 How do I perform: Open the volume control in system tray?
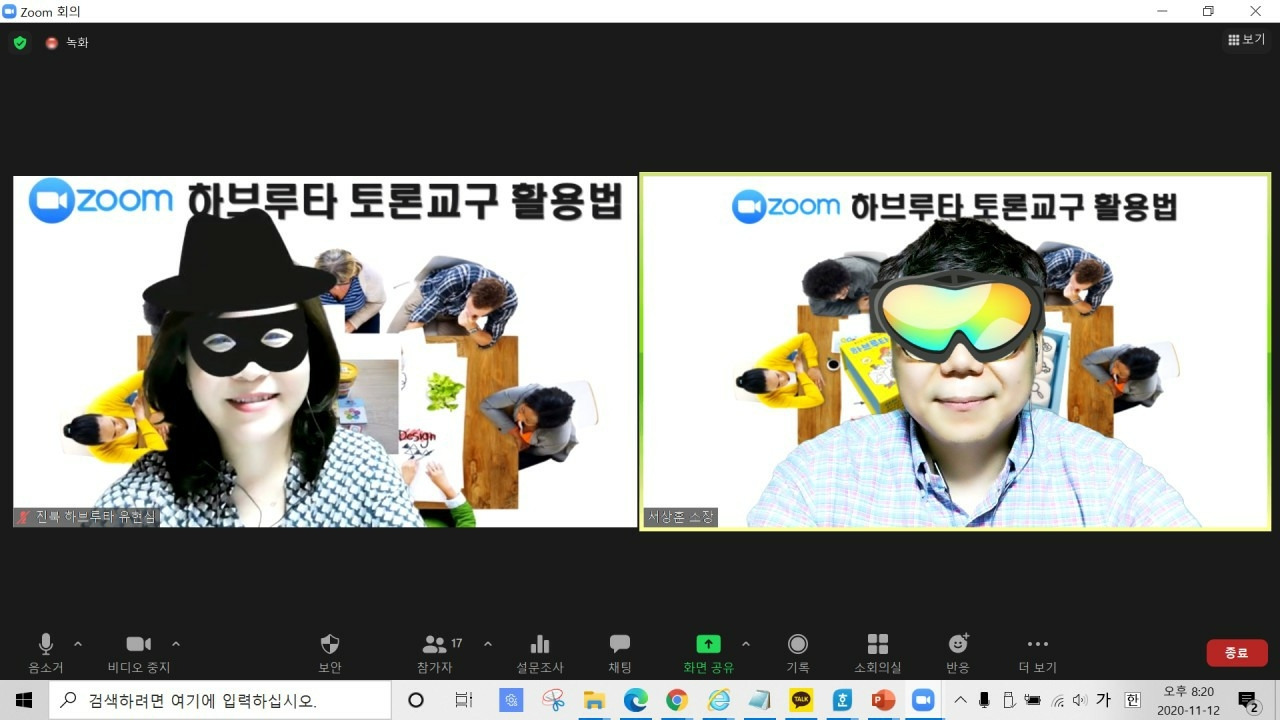click(1080, 700)
